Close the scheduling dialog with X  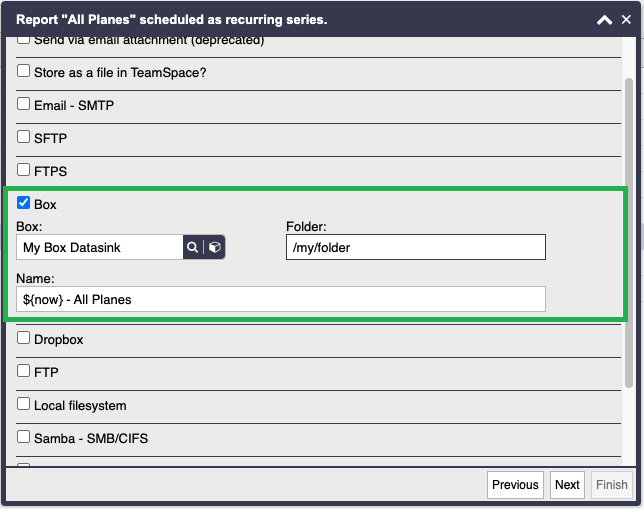click(626, 19)
